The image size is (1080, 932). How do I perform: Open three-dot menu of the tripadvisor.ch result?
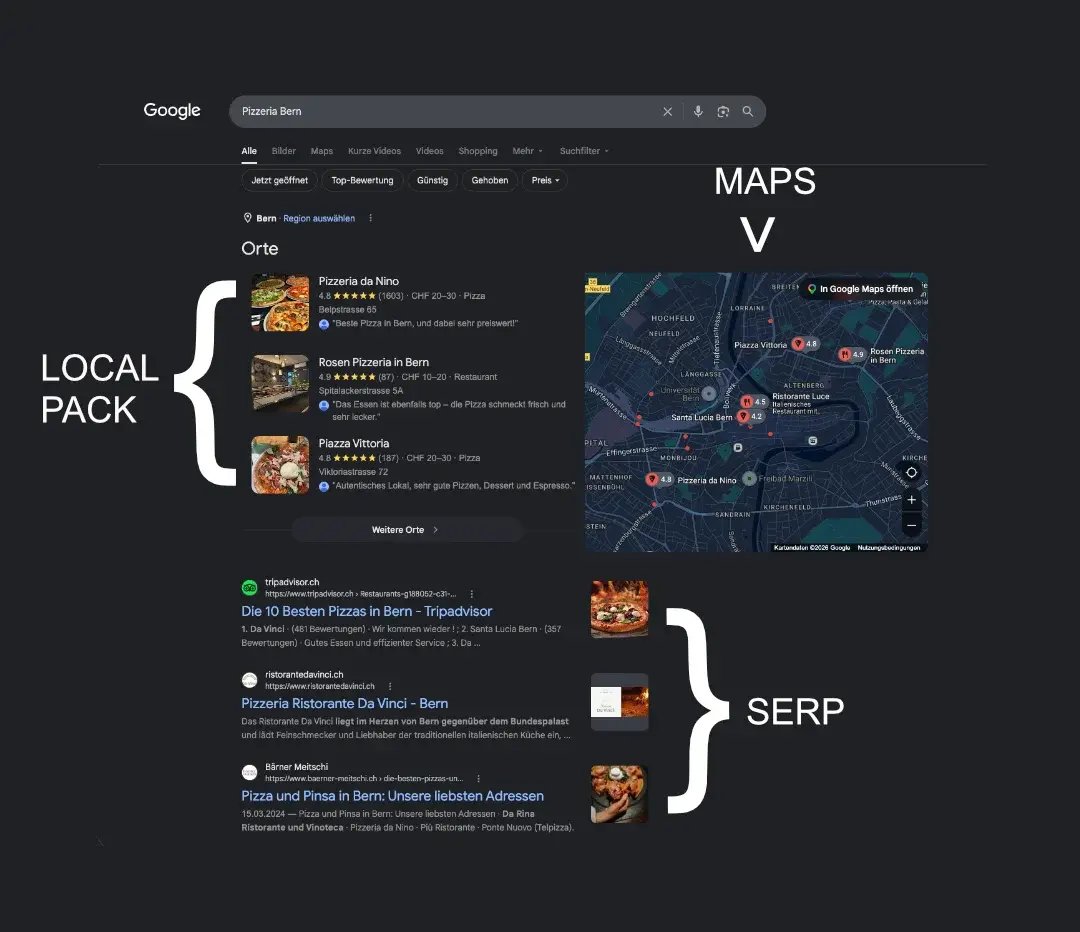[x=472, y=594]
